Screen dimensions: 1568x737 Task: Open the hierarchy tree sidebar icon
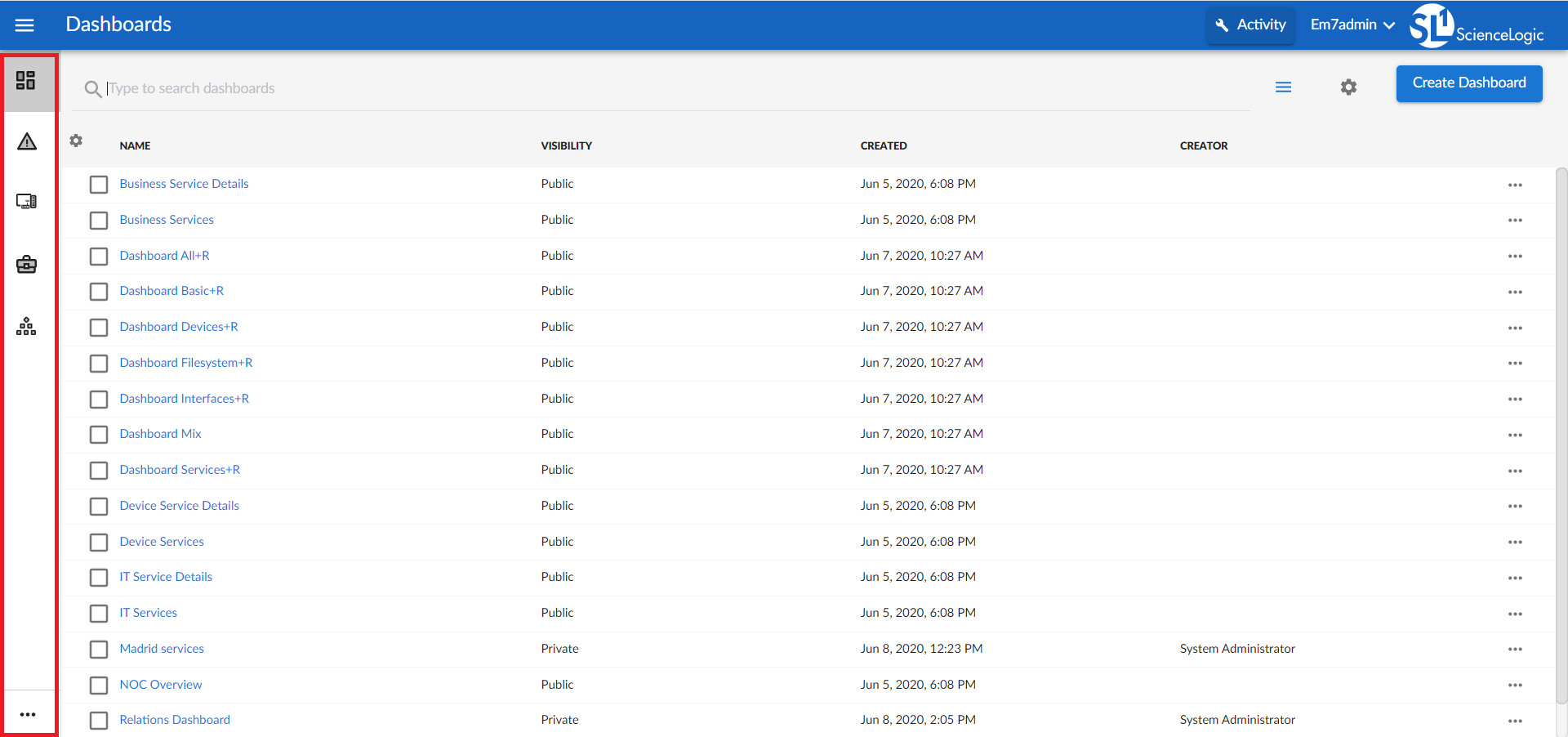pyautogui.click(x=26, y=327)
